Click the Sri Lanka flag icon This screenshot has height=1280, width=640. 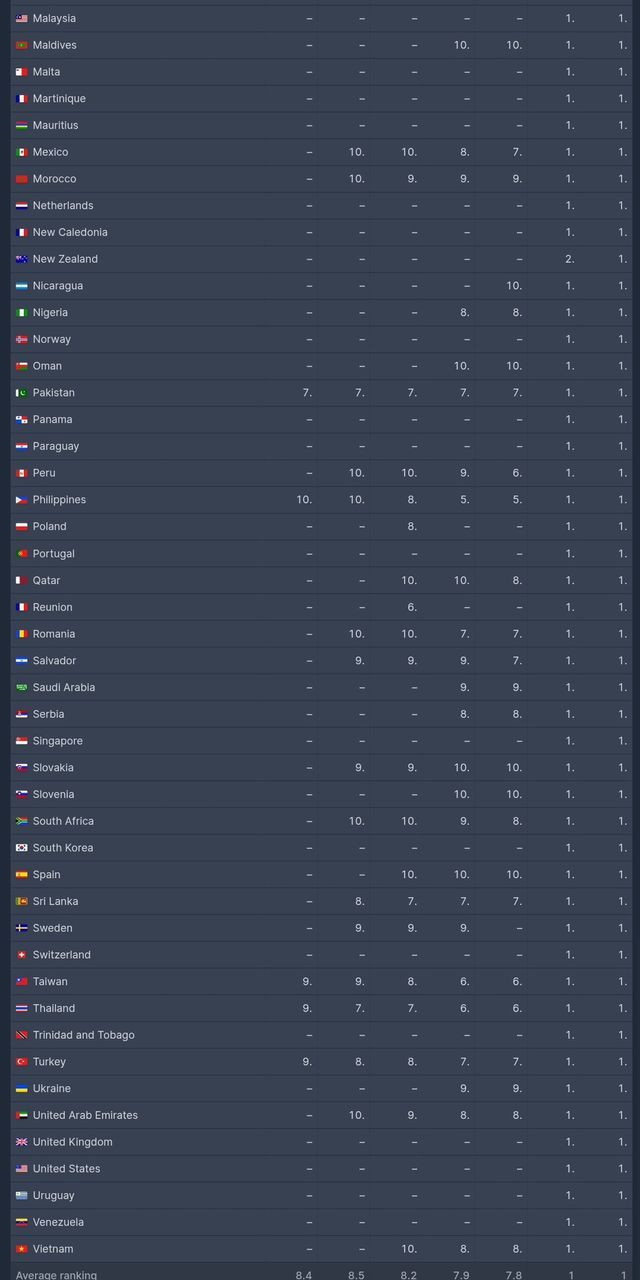click(21, 902)
